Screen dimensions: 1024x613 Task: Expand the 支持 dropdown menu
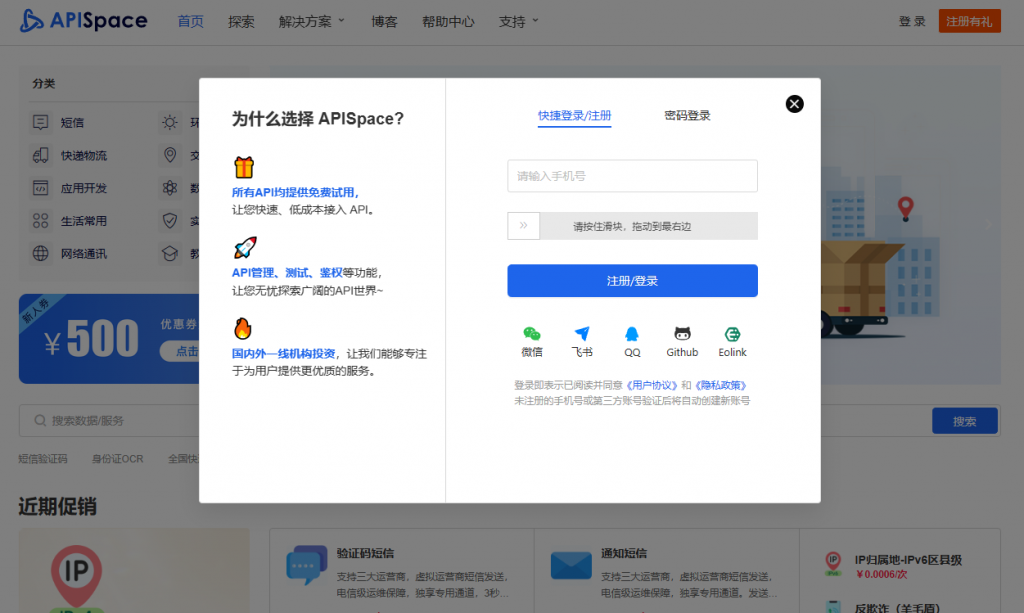click(519, 22)
